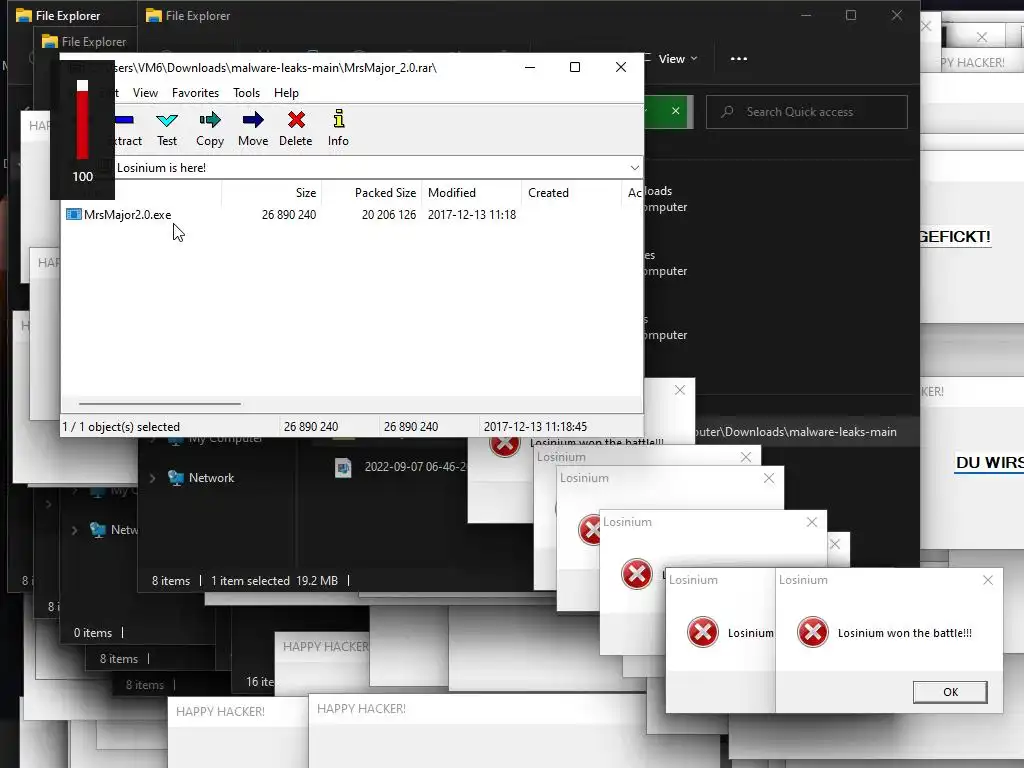Screen dimensions: 1024x768
Task: Click the 2022-09-07 file icon in File Explorer
Action: click(344, 468)
